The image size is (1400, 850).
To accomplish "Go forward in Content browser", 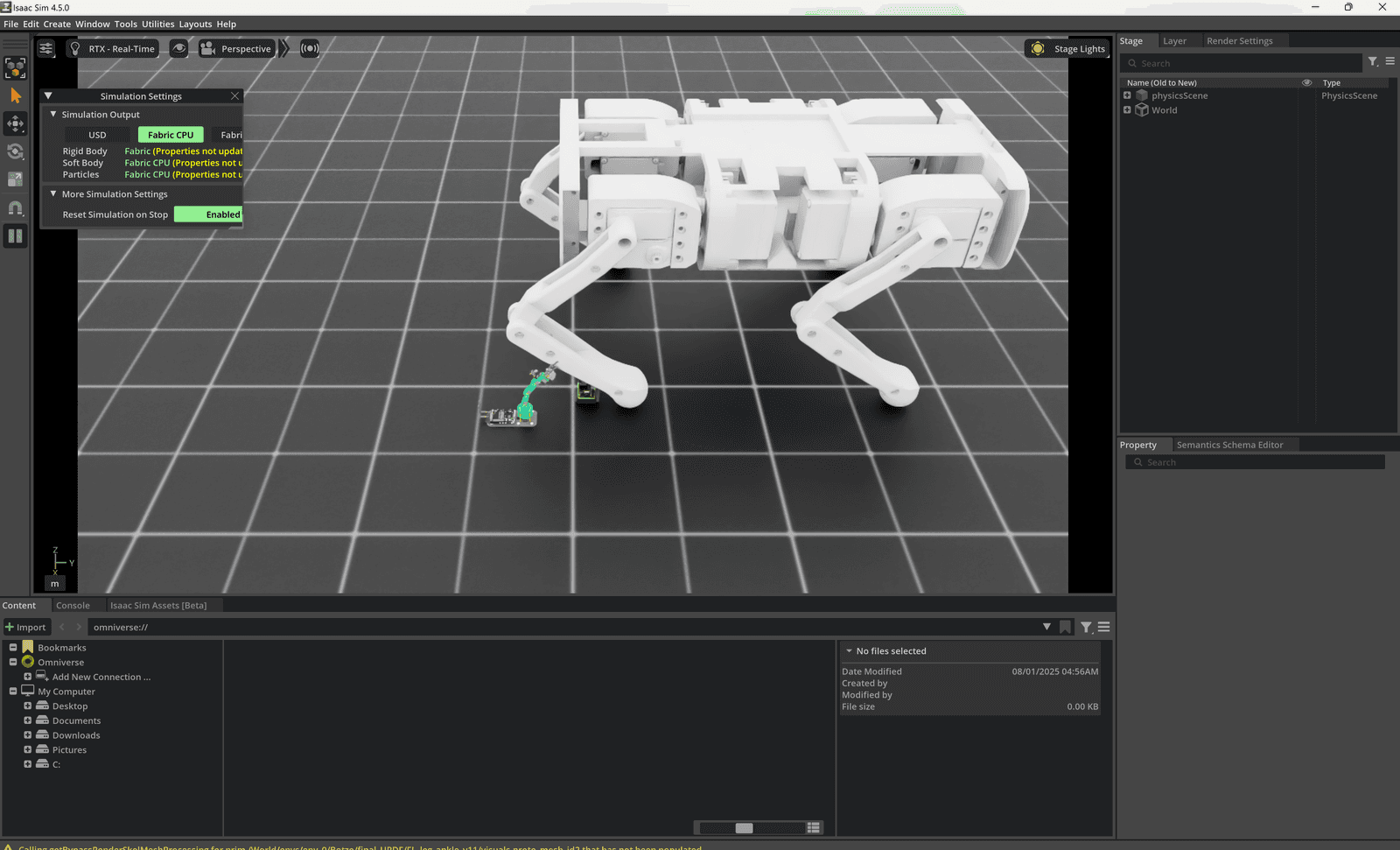I will click(78, 627).
